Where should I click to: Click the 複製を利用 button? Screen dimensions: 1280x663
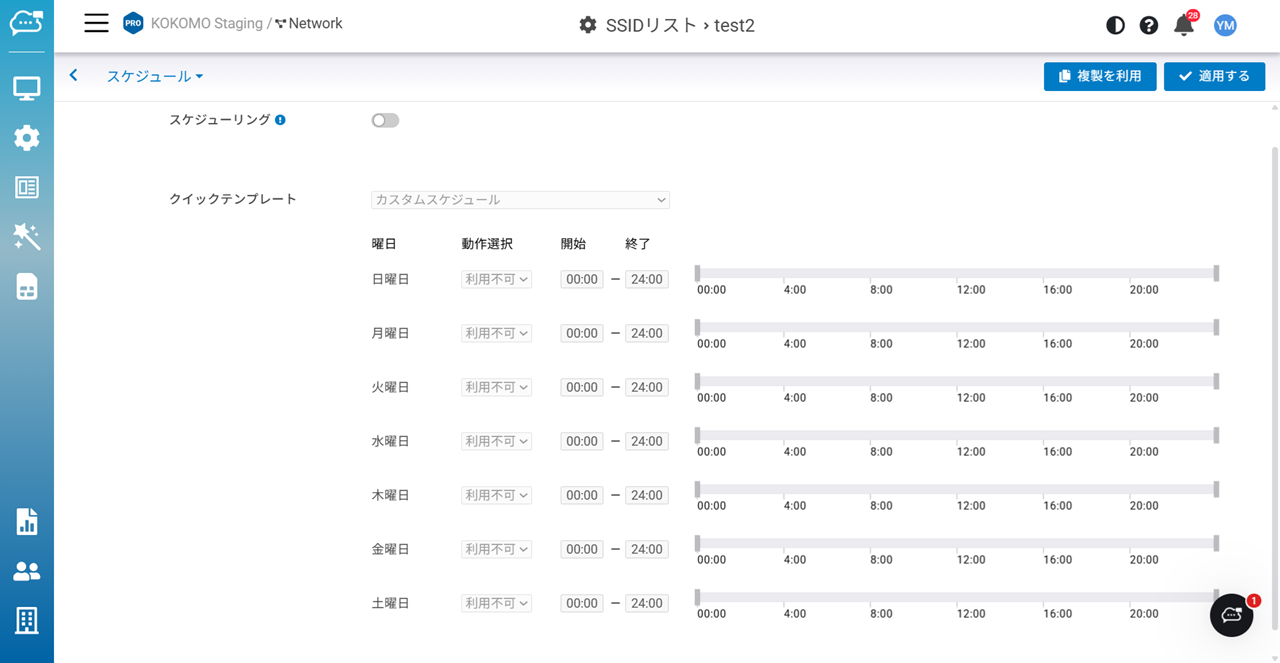pyautogui.click(x=1100, y=77)
